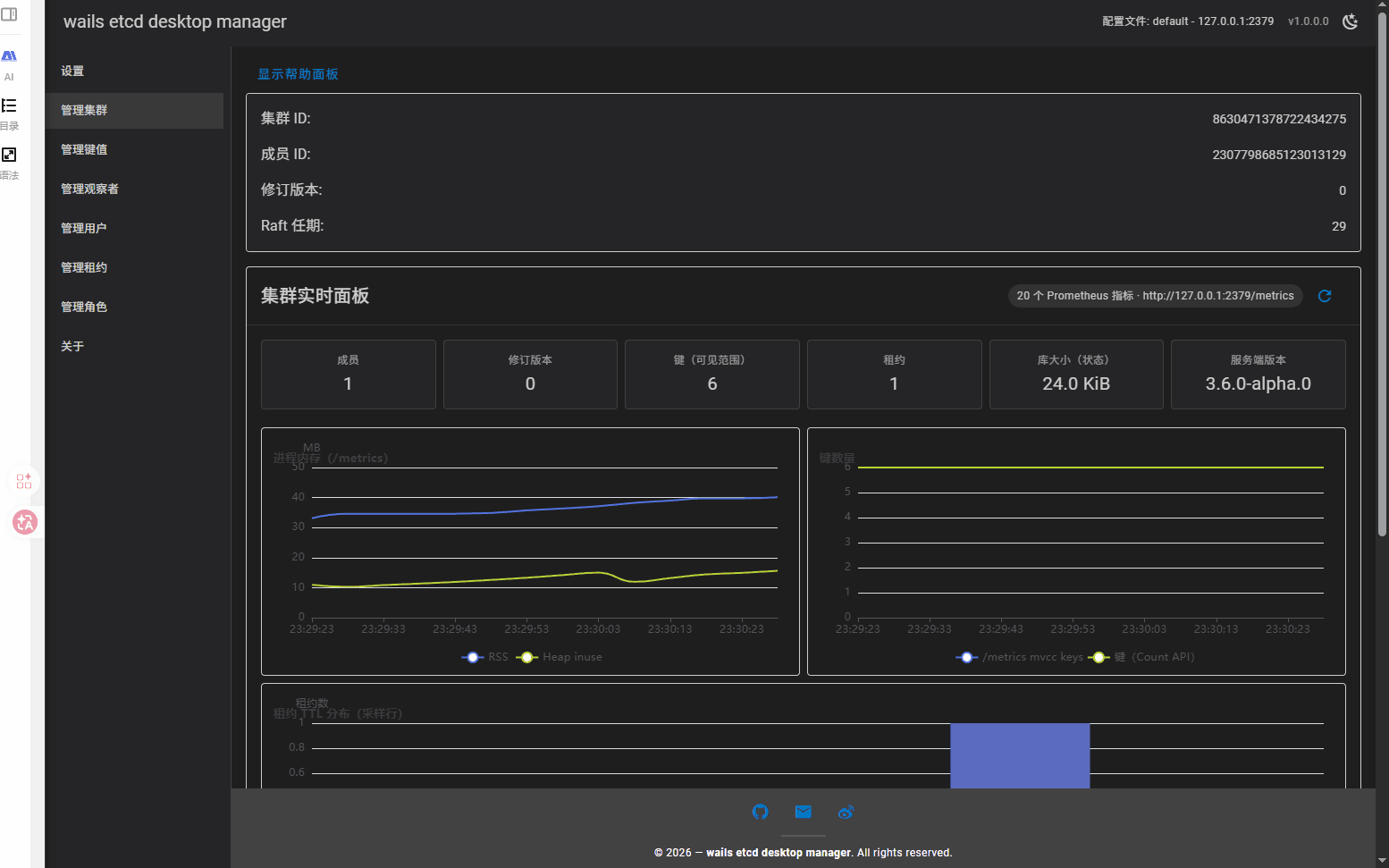This screenshot has width=1389, height=868.
Task: Click the scrollbar up arrow
Action: (x=1382, y=5)
